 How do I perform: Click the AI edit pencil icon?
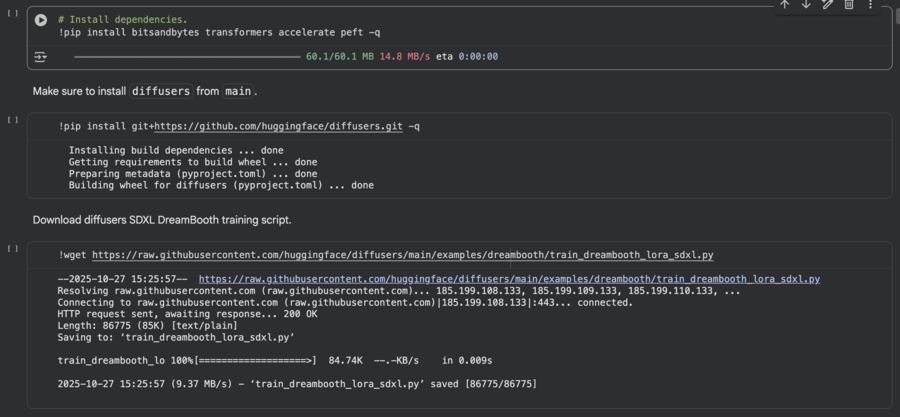click(827, 5)
